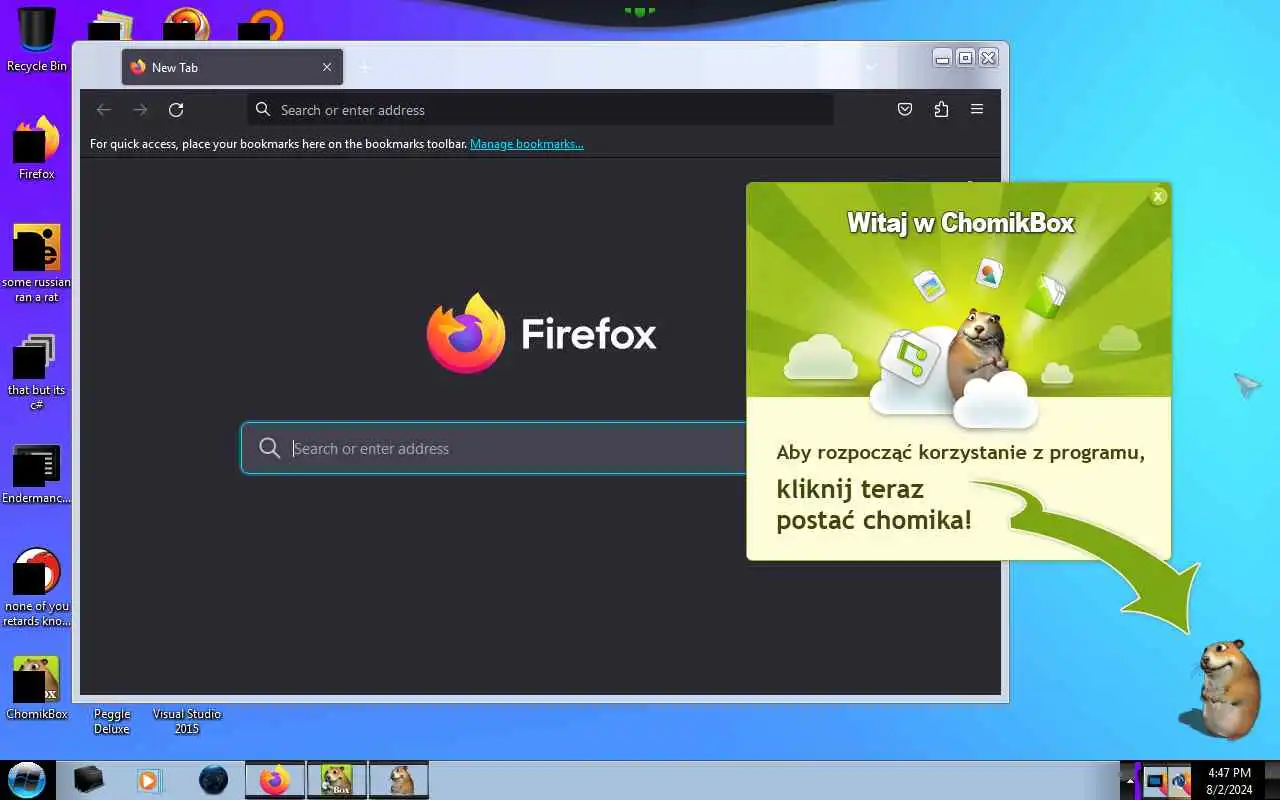
Task: Go forward in Firefox
Action: click(x=140, y=110)
